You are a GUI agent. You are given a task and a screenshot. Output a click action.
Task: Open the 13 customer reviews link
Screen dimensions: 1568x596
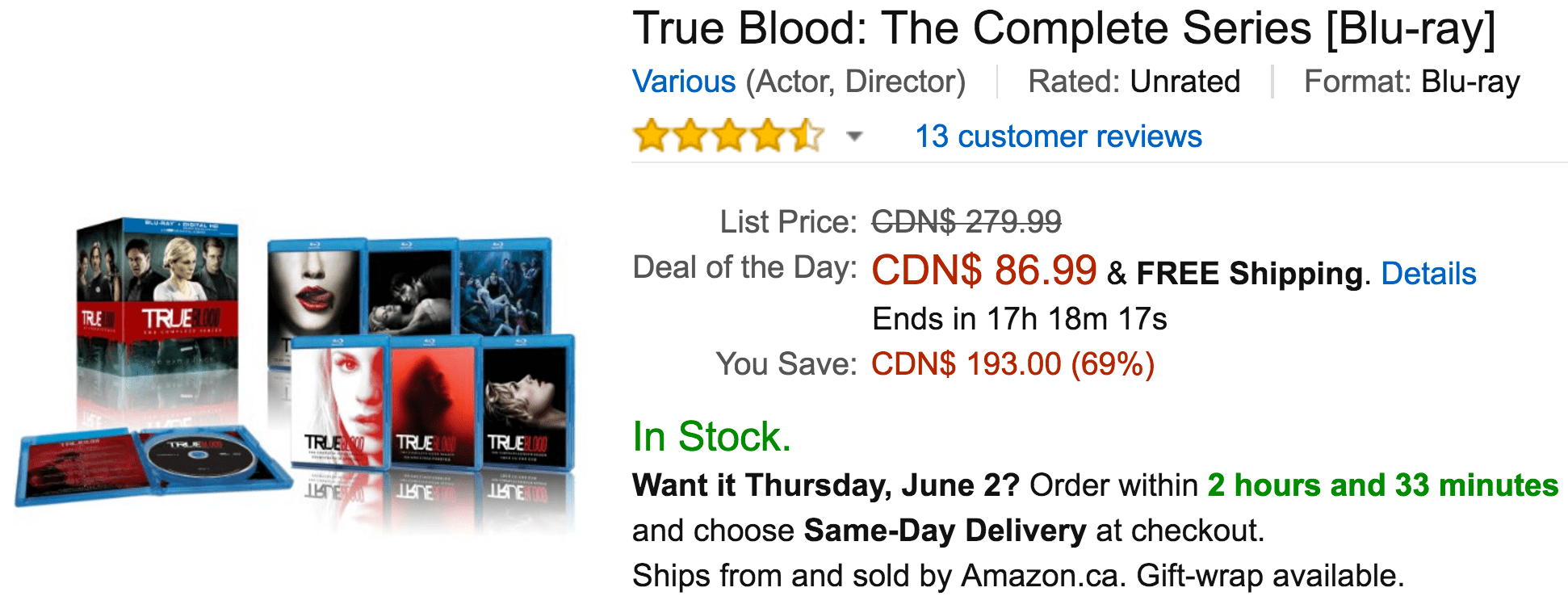pyautogui.click(x=1059, y=136)
